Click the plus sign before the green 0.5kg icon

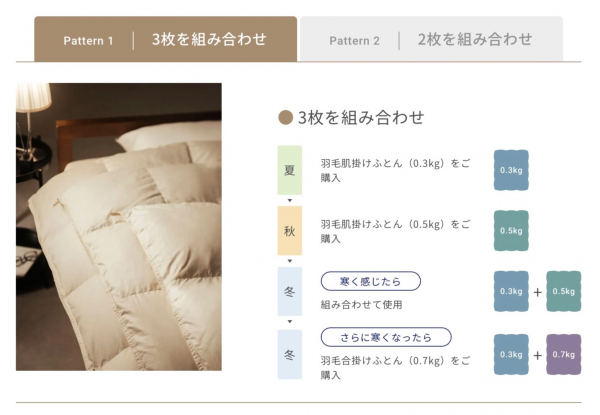(x=537, y=292)
